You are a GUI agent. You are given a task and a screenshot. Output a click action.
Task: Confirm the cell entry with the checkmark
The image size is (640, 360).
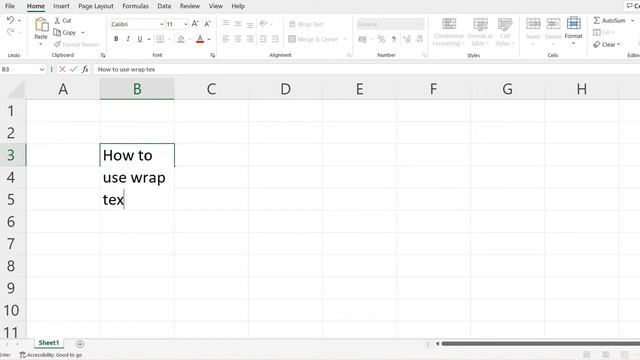click(73, 69)
